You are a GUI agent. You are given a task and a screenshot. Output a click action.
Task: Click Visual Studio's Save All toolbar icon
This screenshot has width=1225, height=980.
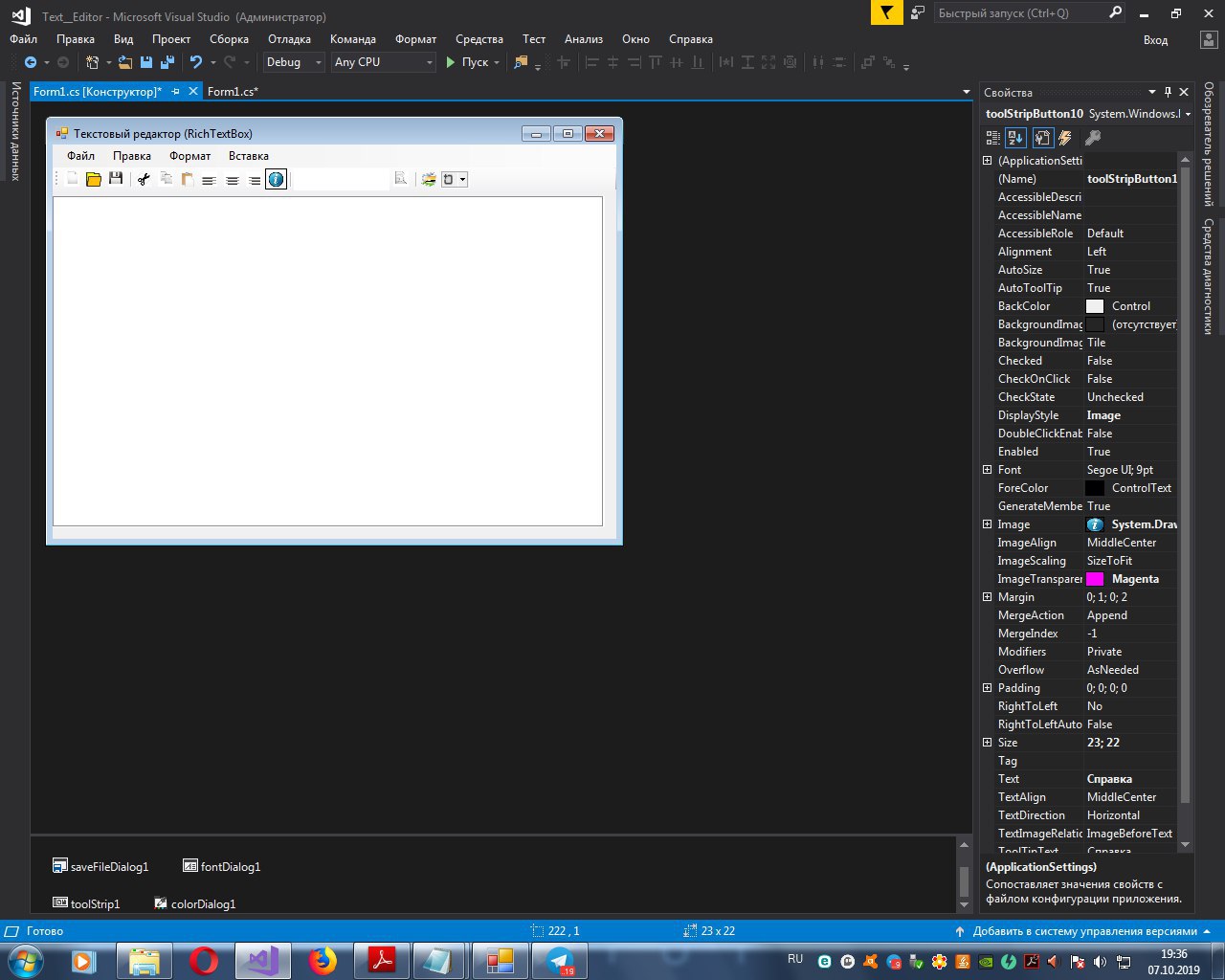[167, 62]
